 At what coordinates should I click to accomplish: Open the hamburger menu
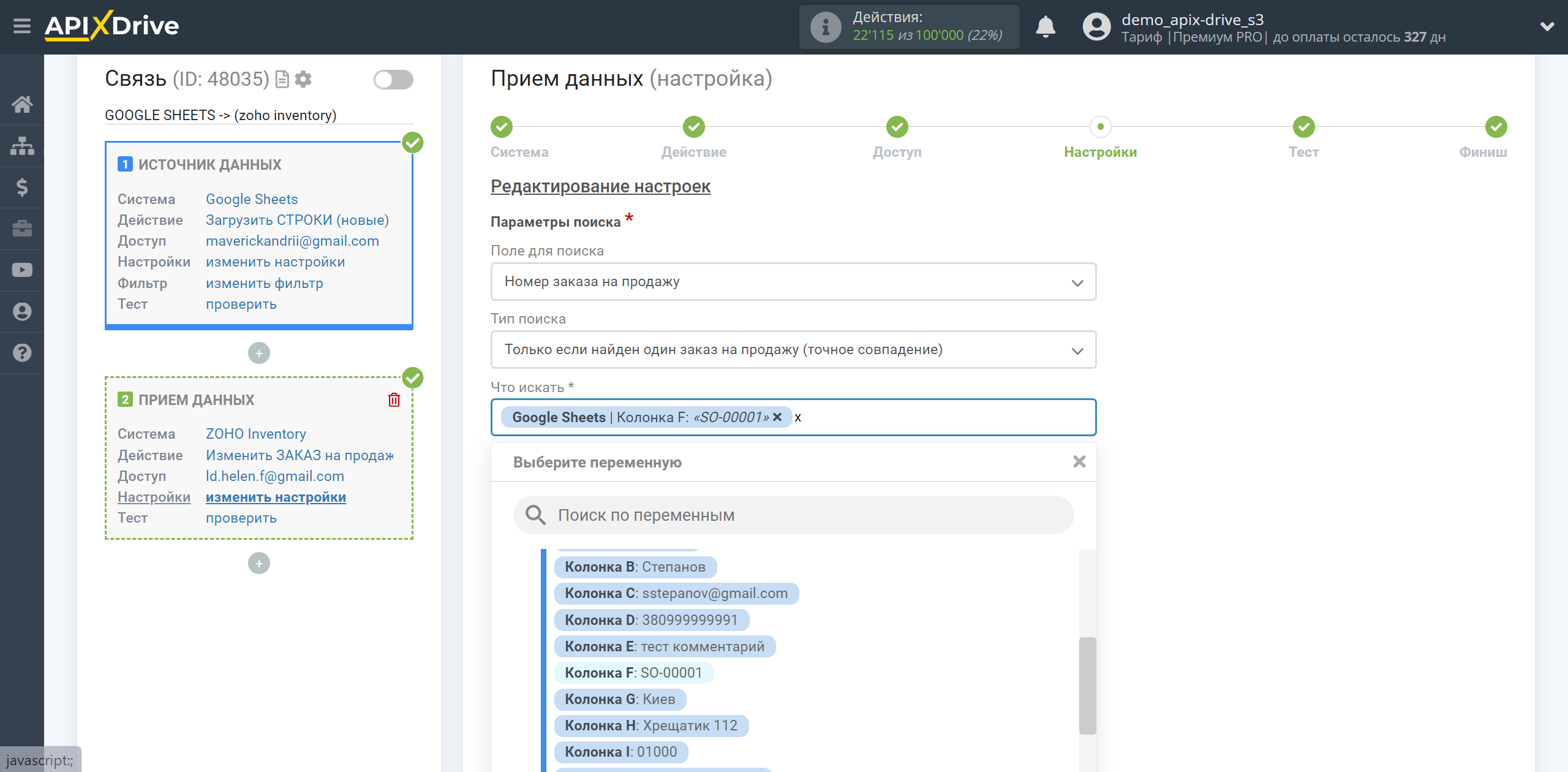22,26
